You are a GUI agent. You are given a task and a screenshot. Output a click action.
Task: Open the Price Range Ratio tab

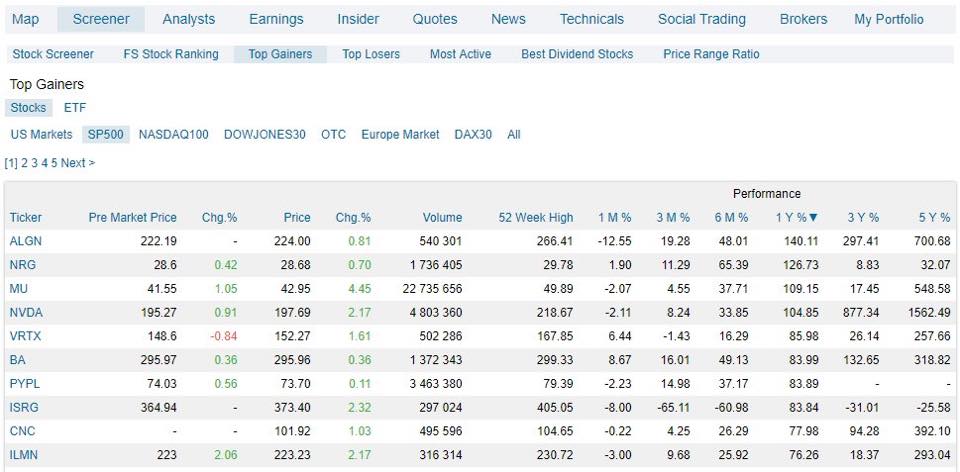coord(711,54)
